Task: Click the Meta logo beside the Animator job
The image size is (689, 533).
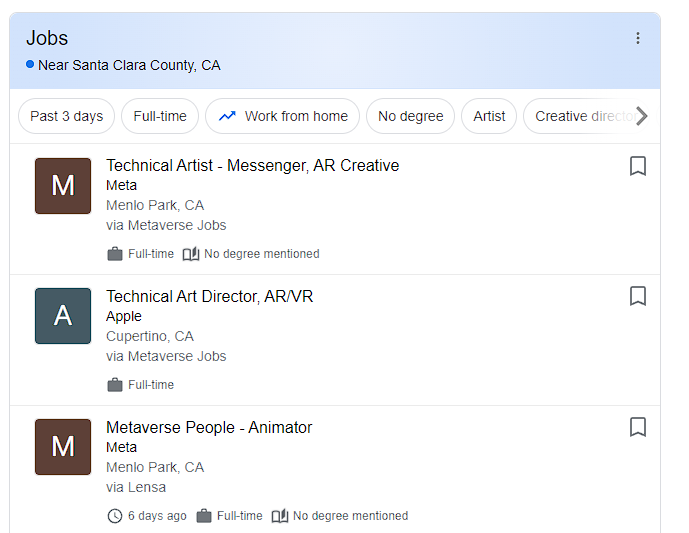Action: coord(63,447)
